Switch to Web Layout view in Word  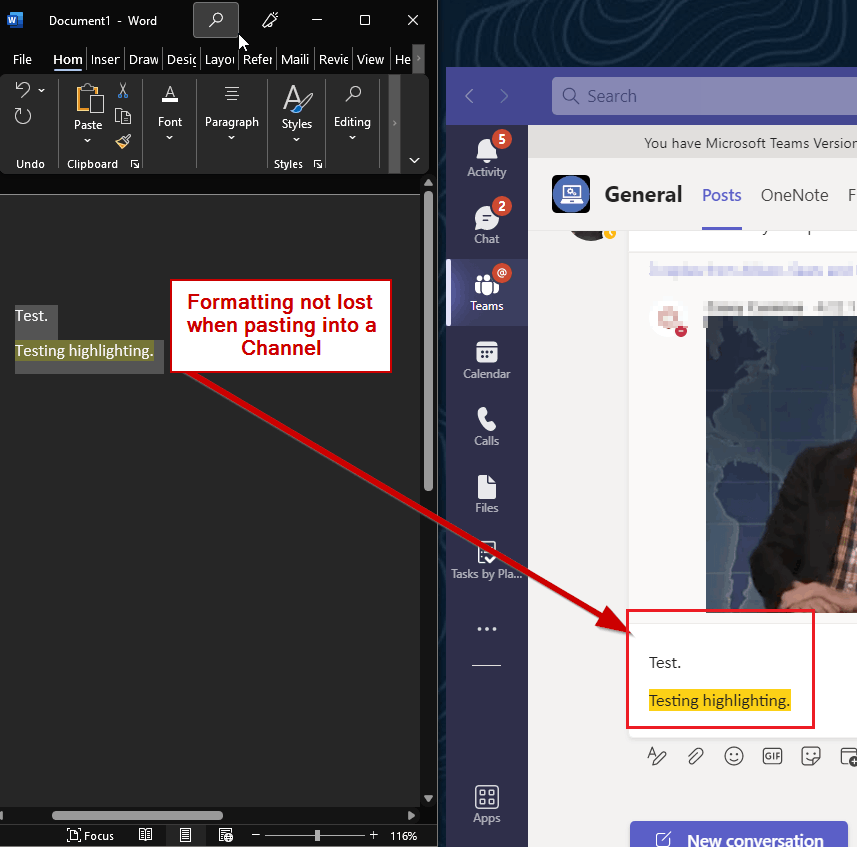coord(225,835)
